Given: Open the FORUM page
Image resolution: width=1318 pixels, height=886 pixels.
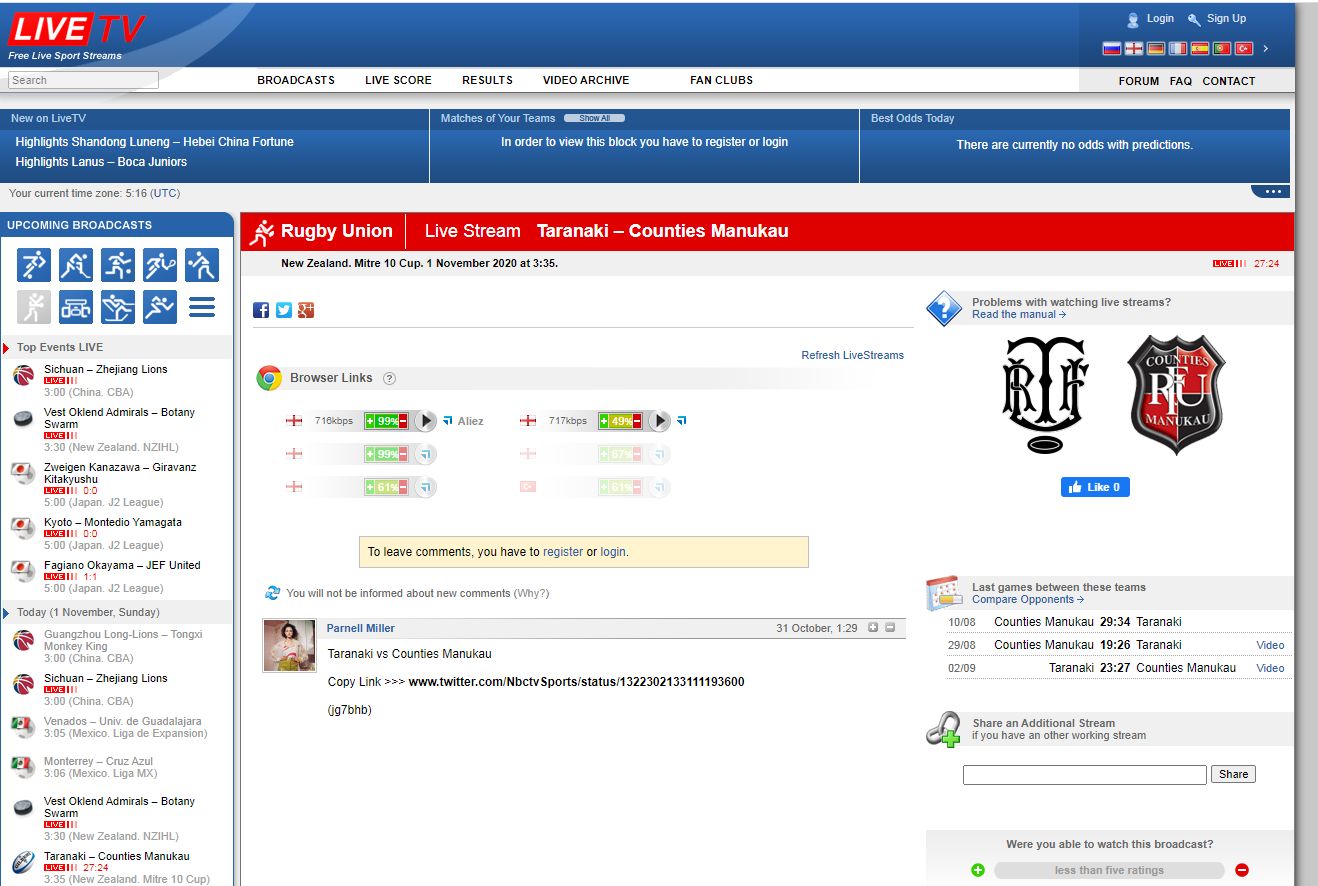Looking at the screenshot, I should [1139, 81].
